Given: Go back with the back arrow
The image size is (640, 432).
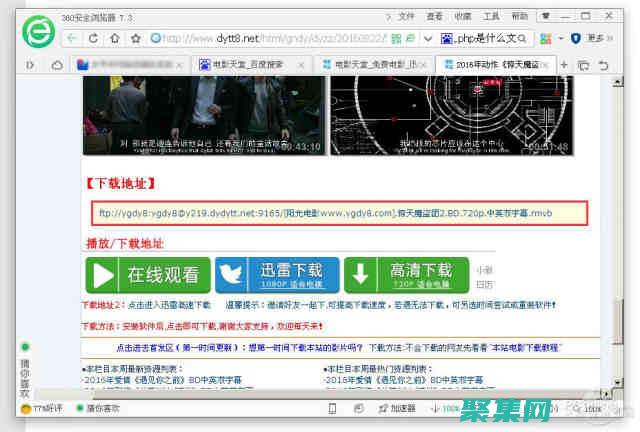Looking at the screenshot, I should [x=72, y=38].
